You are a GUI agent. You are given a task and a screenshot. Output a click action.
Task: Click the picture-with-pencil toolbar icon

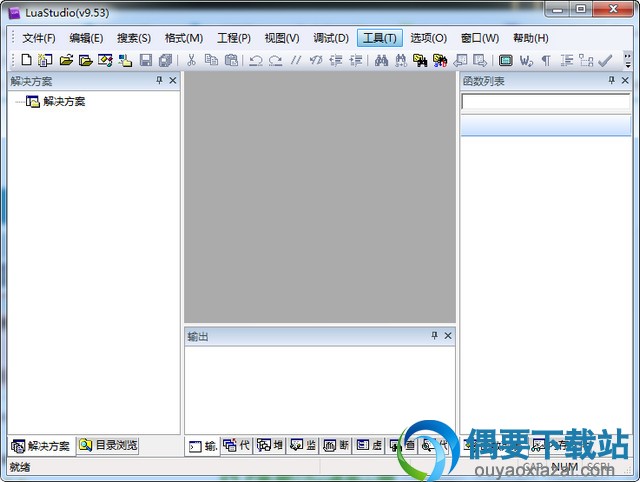105,60
